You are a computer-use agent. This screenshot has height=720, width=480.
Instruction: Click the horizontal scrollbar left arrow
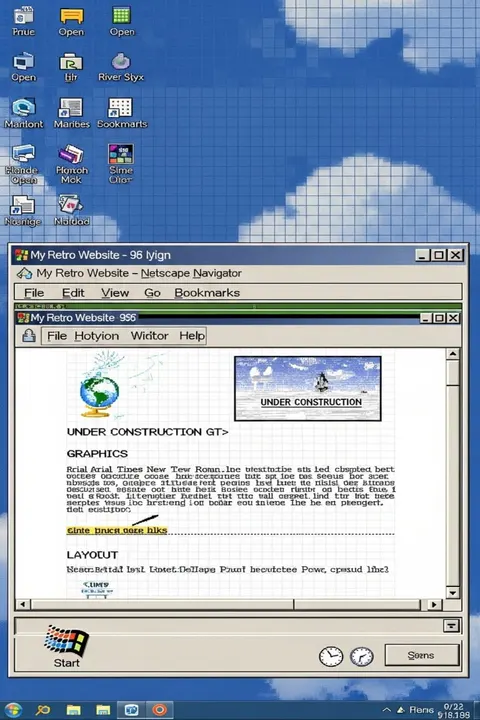(23, 604)
